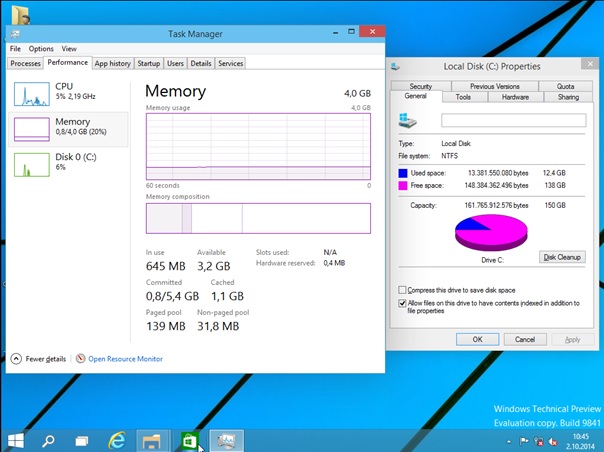The width and height of the screenshot is (604, 452).
Task: Open File Explorer from the taskbar
Action: (x=153, y=440)
